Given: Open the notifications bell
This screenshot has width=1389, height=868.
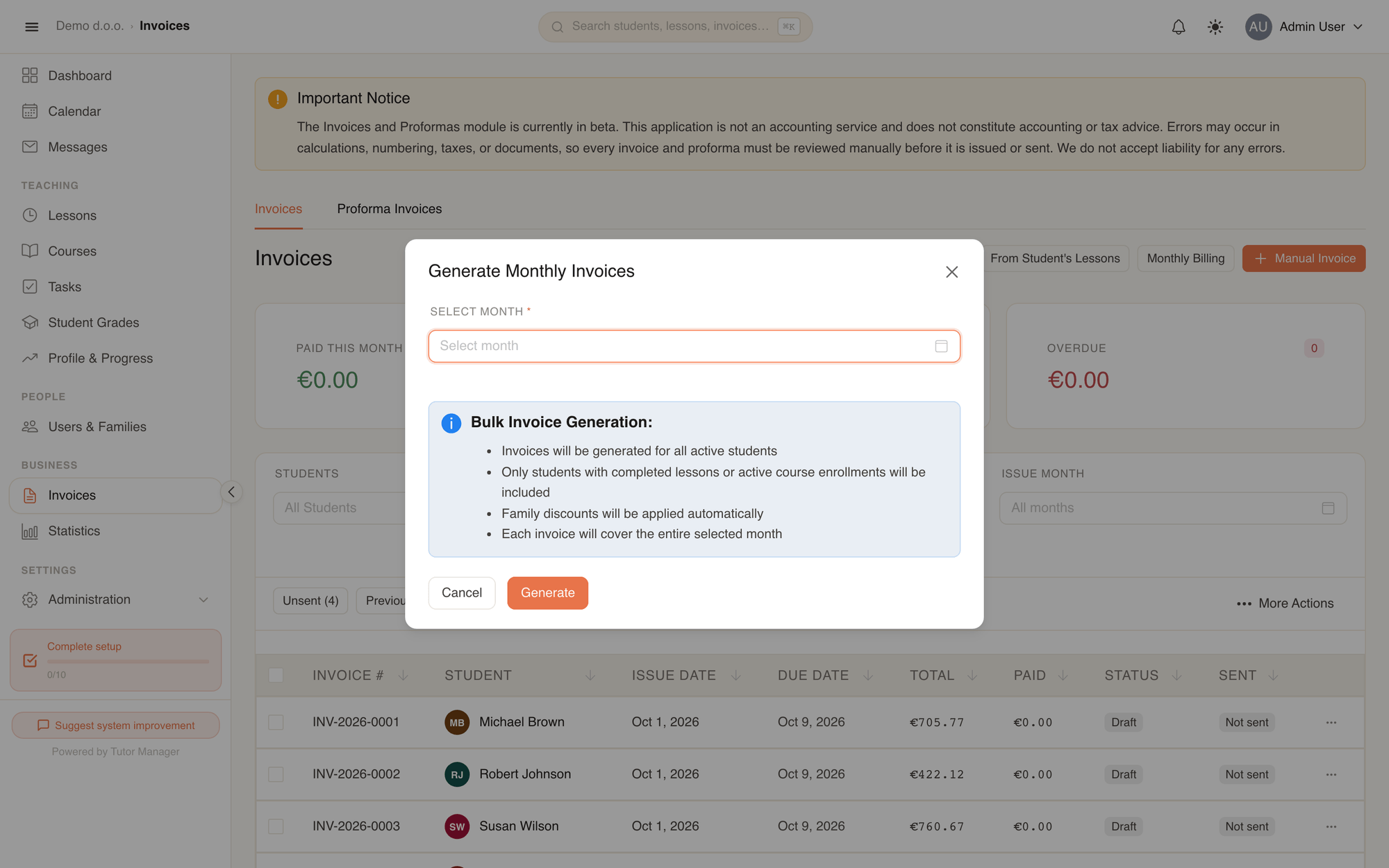Looking at the screenshot, I should (x=1179, y=26).
